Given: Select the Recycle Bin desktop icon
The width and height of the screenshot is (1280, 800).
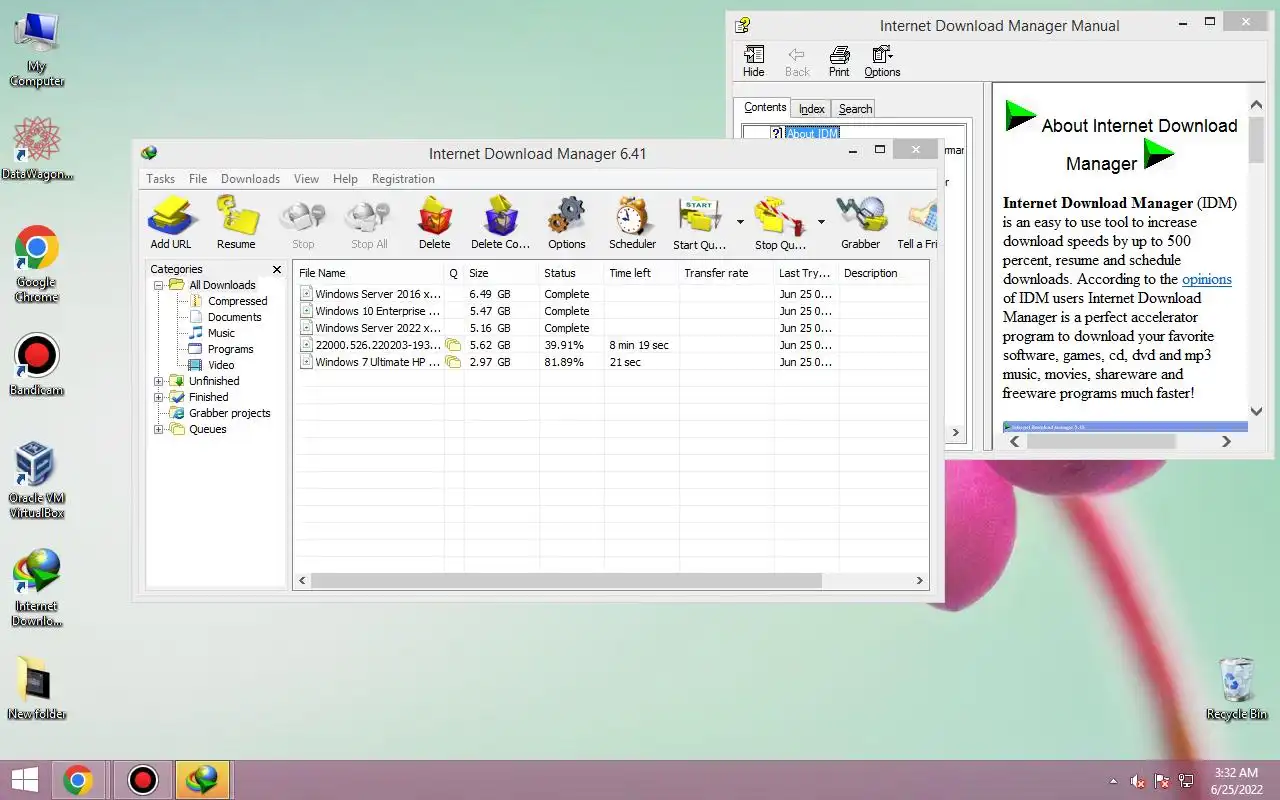Looking at the screenshot, I should 1237,688.
